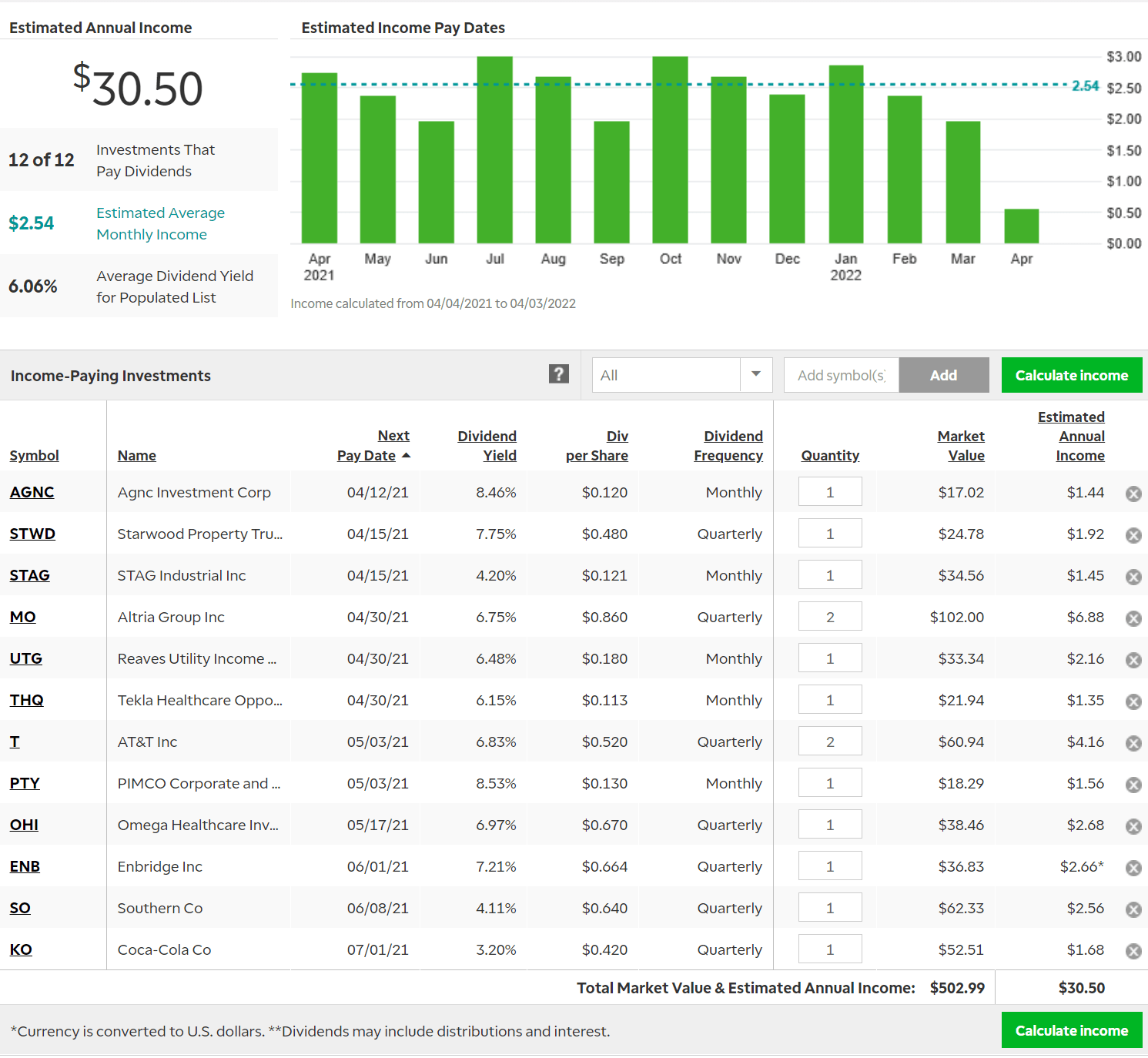The width and height of the screenshot is (1148, 1058).
Task: Sort by Next Pay Date header
Action: pos(373,446)
